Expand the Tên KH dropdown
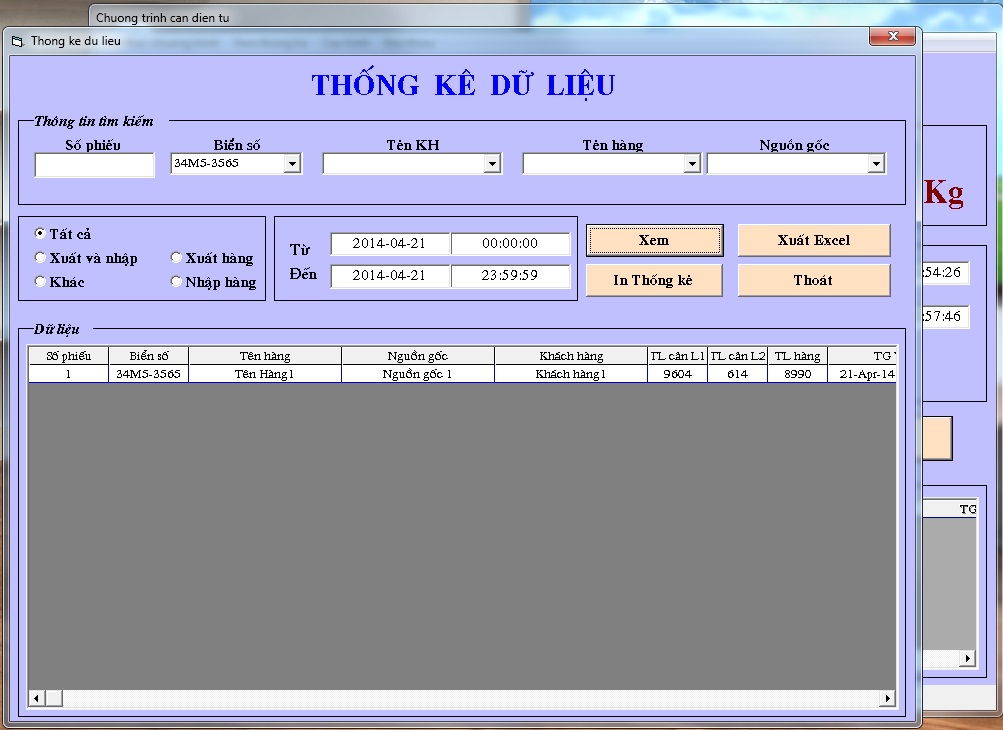The height and width of the screenshot is (730, 1003). coord(492,164)
